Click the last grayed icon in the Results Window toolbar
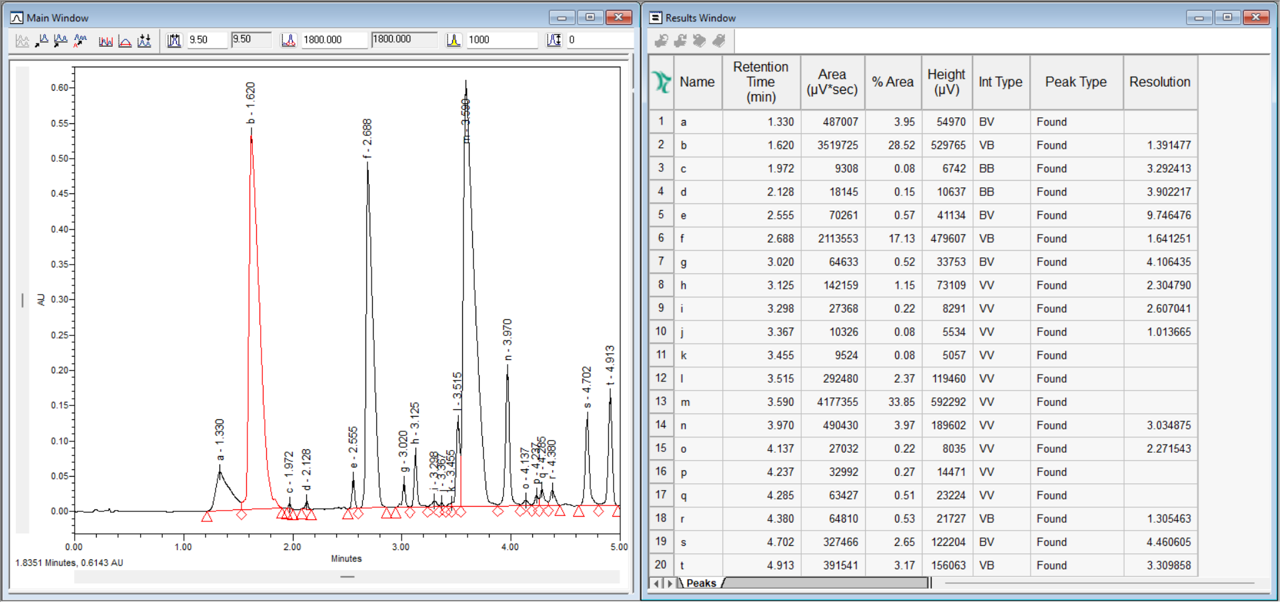This screenshot has width=1280, height=602. tap(717, 41)
